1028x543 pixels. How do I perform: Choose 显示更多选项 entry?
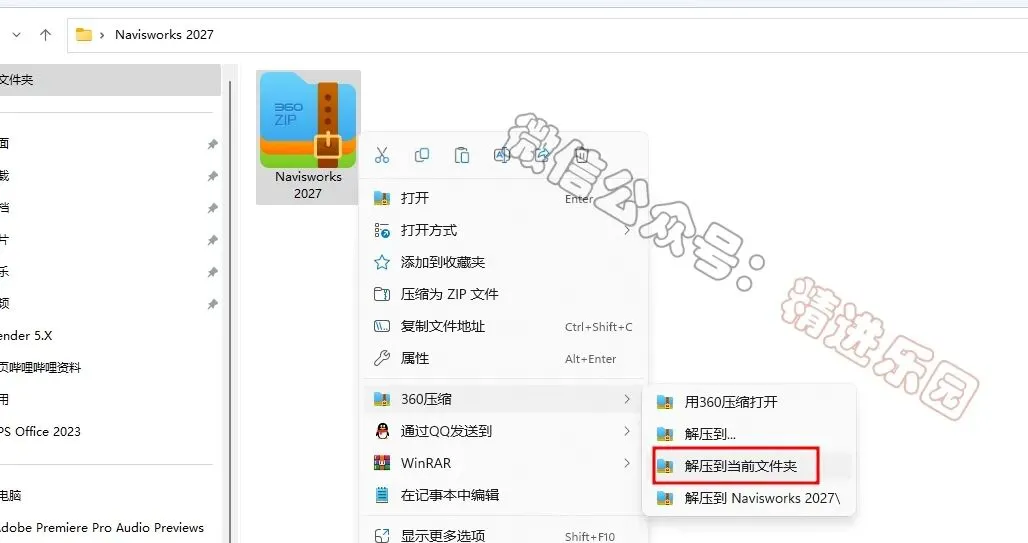[504, 536]
